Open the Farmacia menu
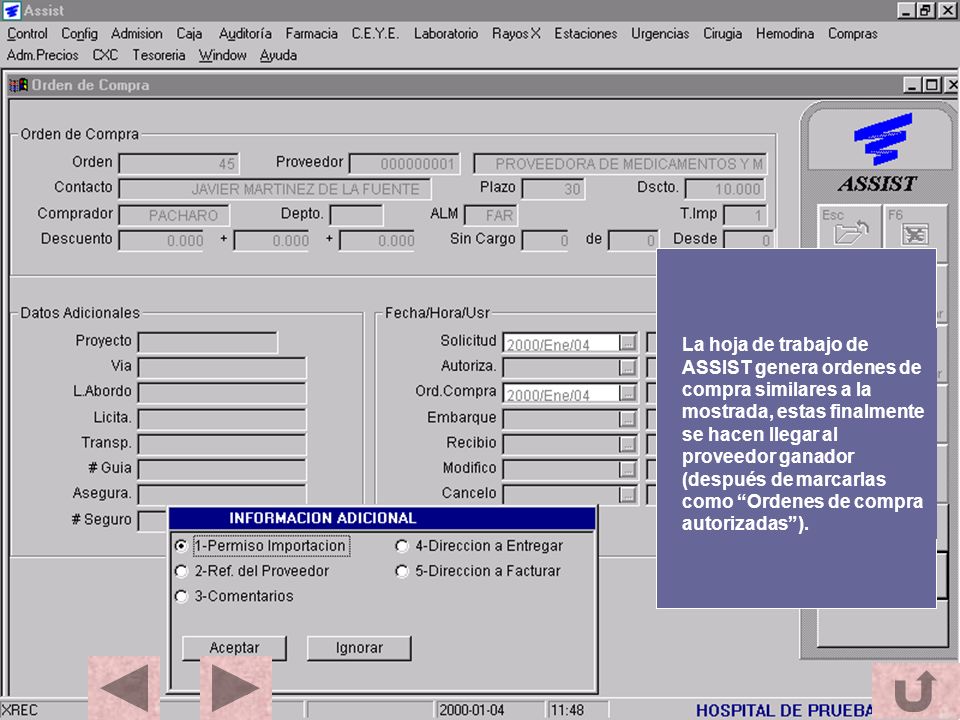 (312, 34)
